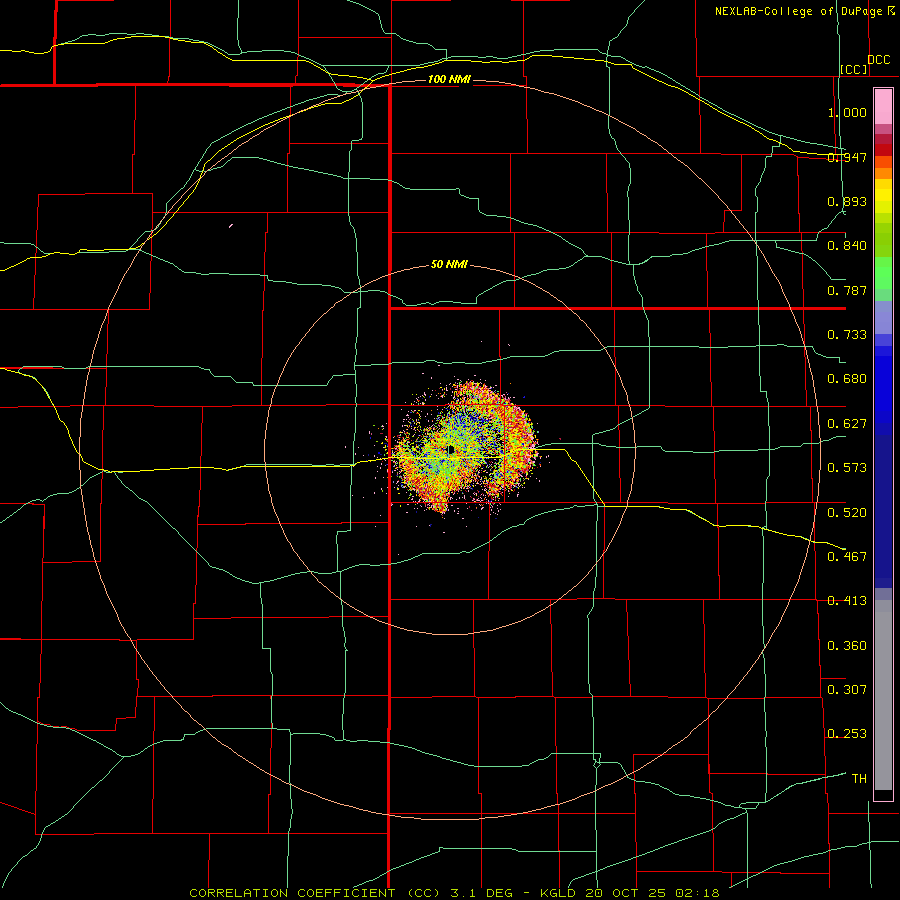Image resolution: width=900 pixels, height=900 pixels.
Task: Click the TH threshold label
Action: [x=859, y=779]
